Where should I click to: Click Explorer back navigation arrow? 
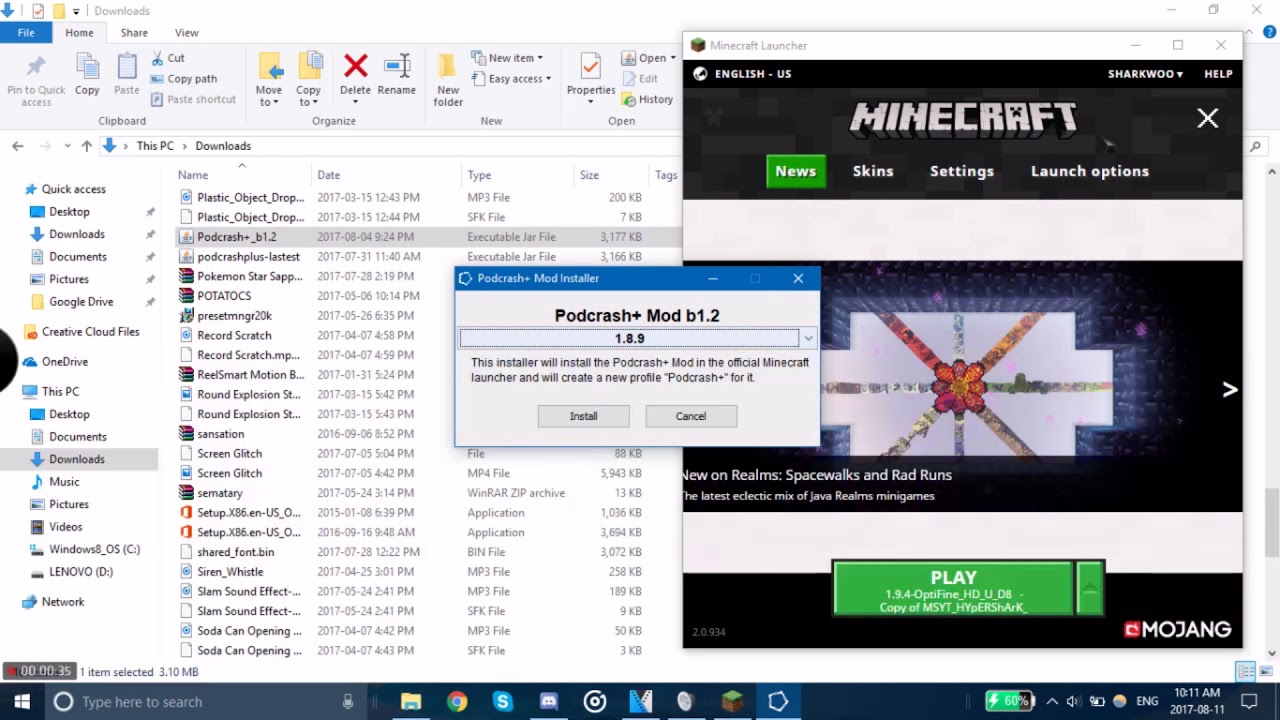click(x=18, y=146)
